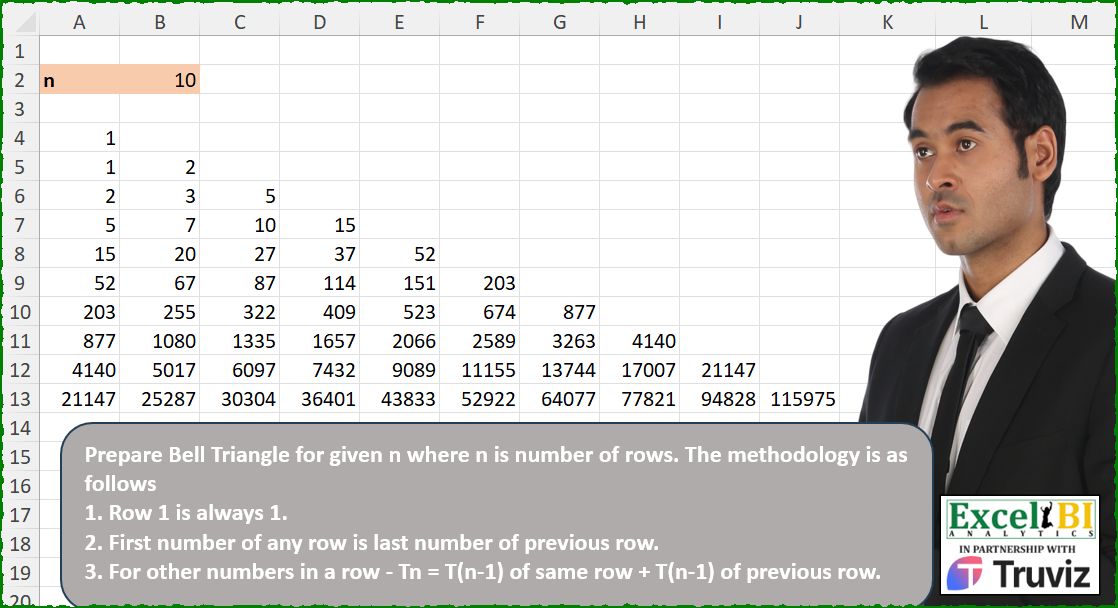Click the gray Bell Triangle instructions text box

pyautogui.click(x=497, y=515)
